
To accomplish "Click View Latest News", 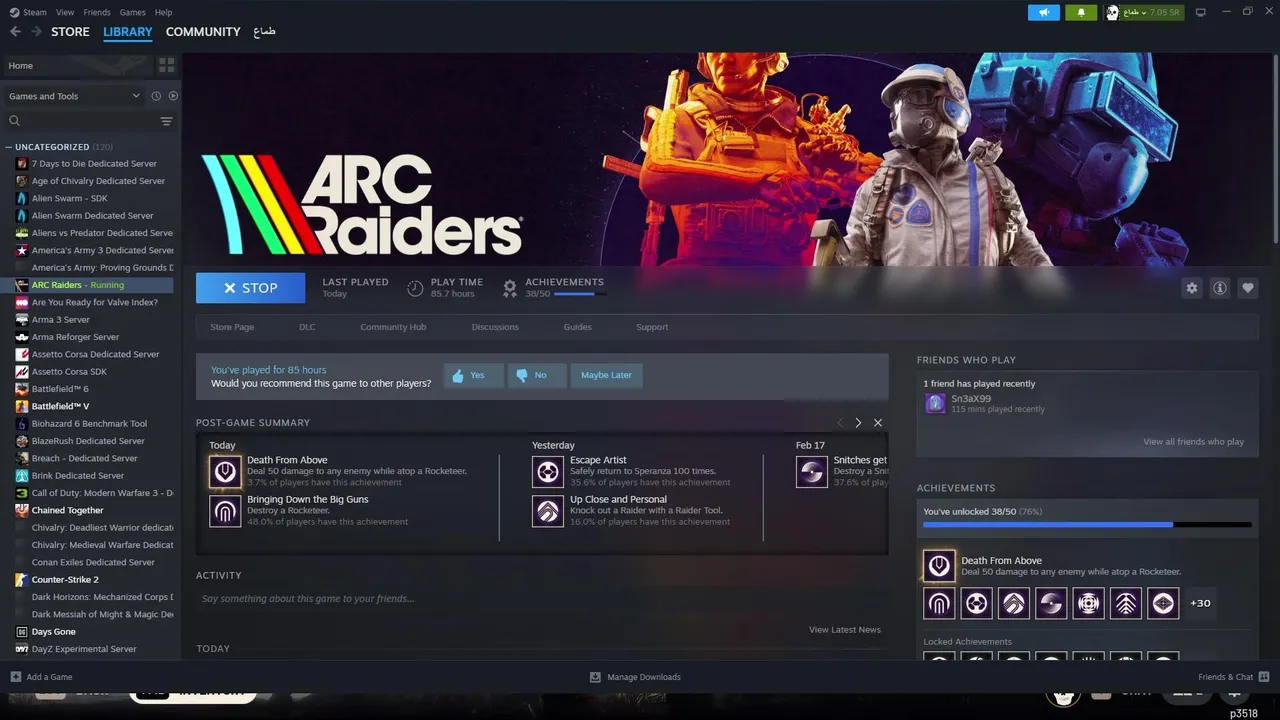I will tap(845, 630).
